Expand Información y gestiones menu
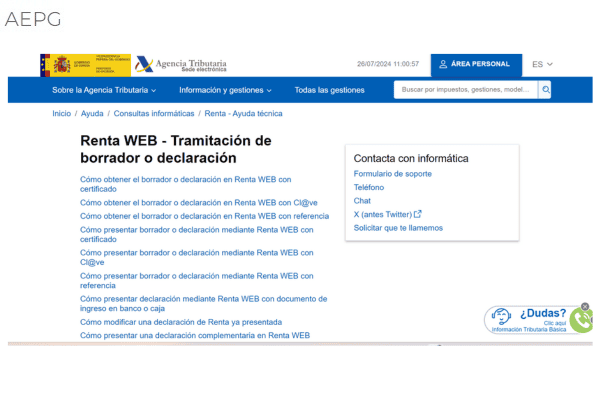The width and height of the screenshot is (600, 400). [x=225, y=90]
